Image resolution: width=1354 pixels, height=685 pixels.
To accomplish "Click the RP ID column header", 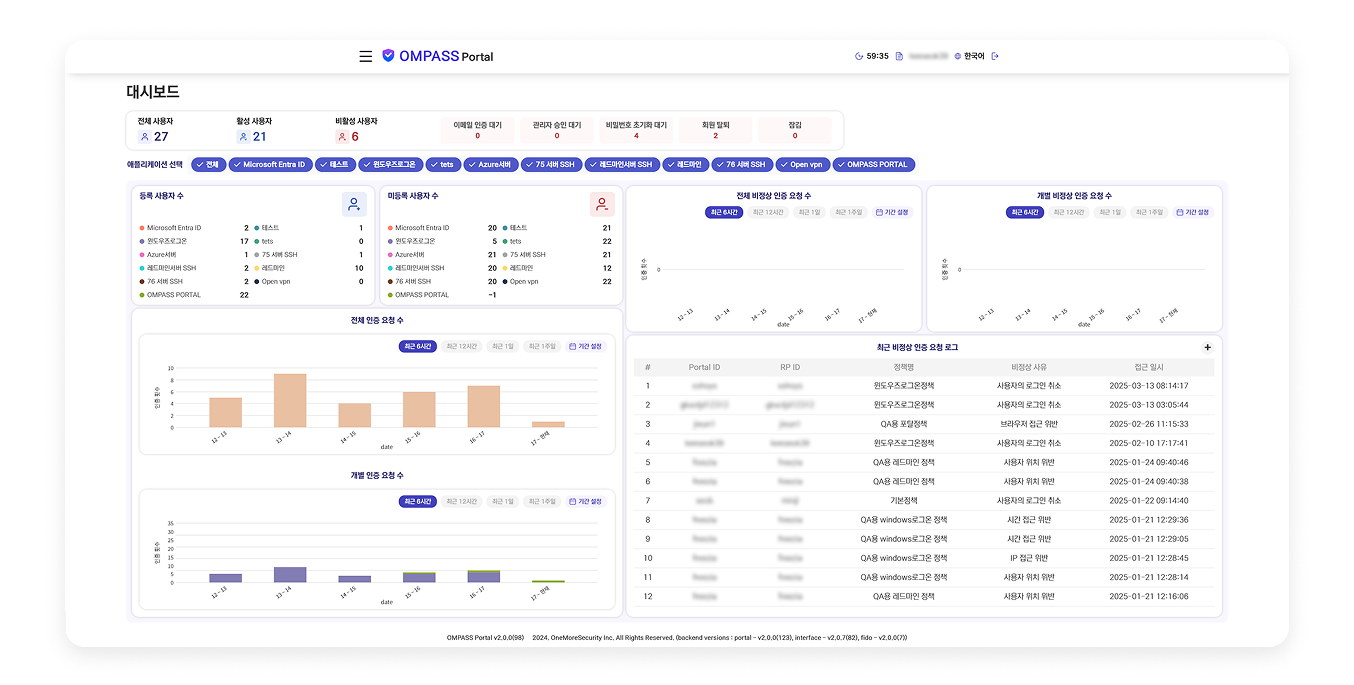I will 790,367.
